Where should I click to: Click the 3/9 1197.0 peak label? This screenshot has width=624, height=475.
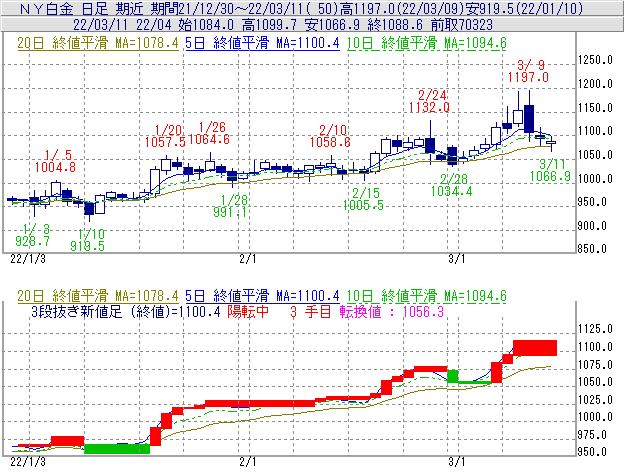[x=528, y=71]
